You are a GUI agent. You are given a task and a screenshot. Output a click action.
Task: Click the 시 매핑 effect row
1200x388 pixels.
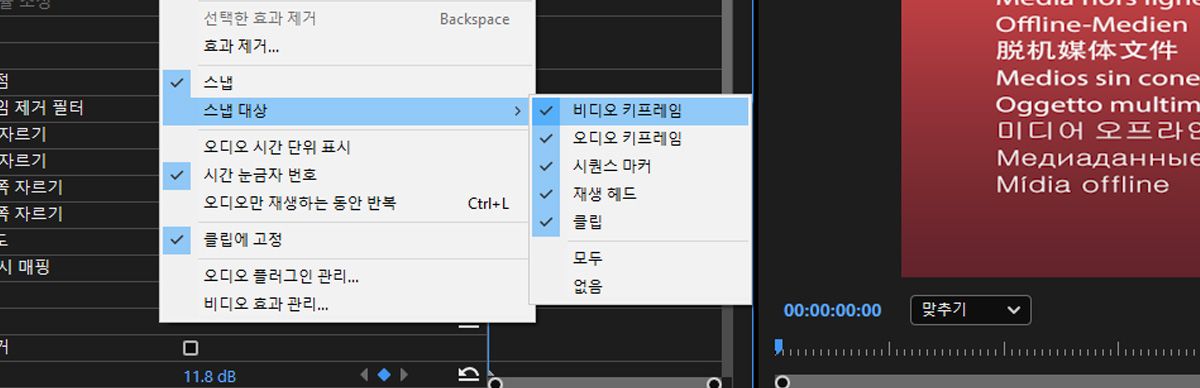80,267
